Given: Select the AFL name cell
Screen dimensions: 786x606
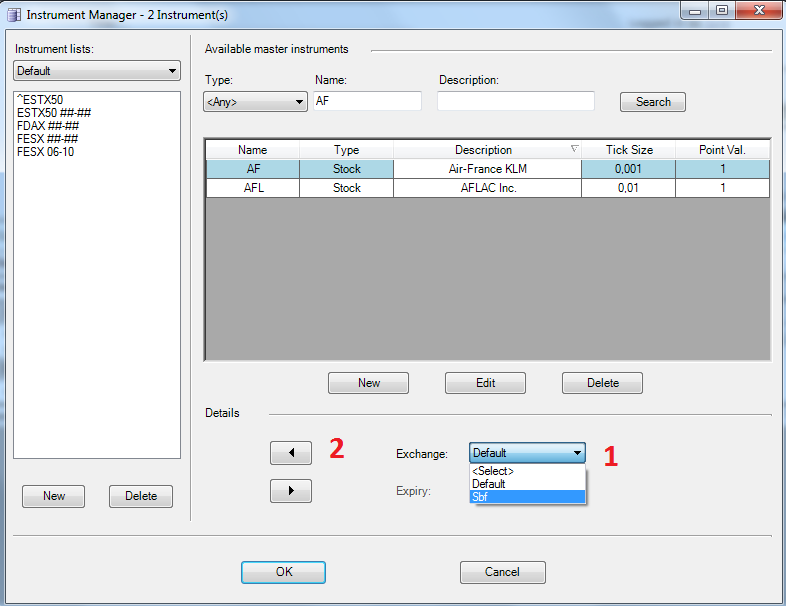Looking at the screenshot, I should (x=253, y=188).
